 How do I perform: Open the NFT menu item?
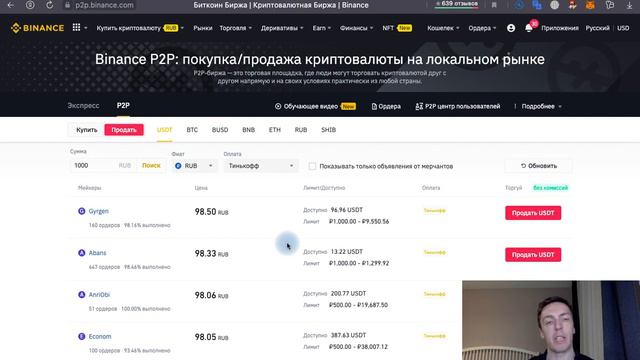coord(397,28)
